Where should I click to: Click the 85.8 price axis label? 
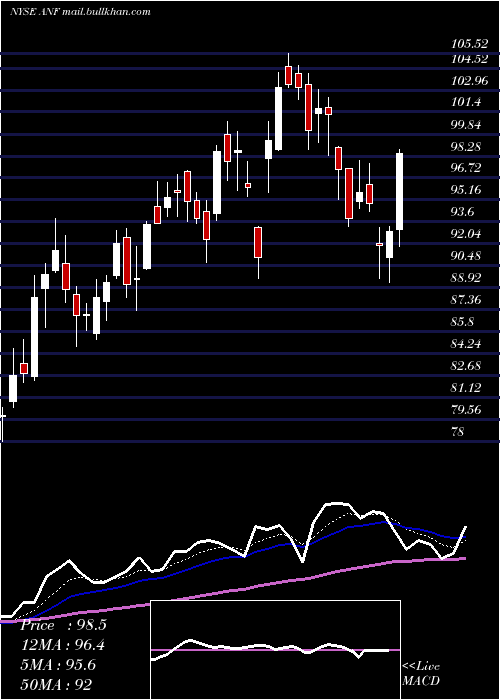[x=463, y=321]
